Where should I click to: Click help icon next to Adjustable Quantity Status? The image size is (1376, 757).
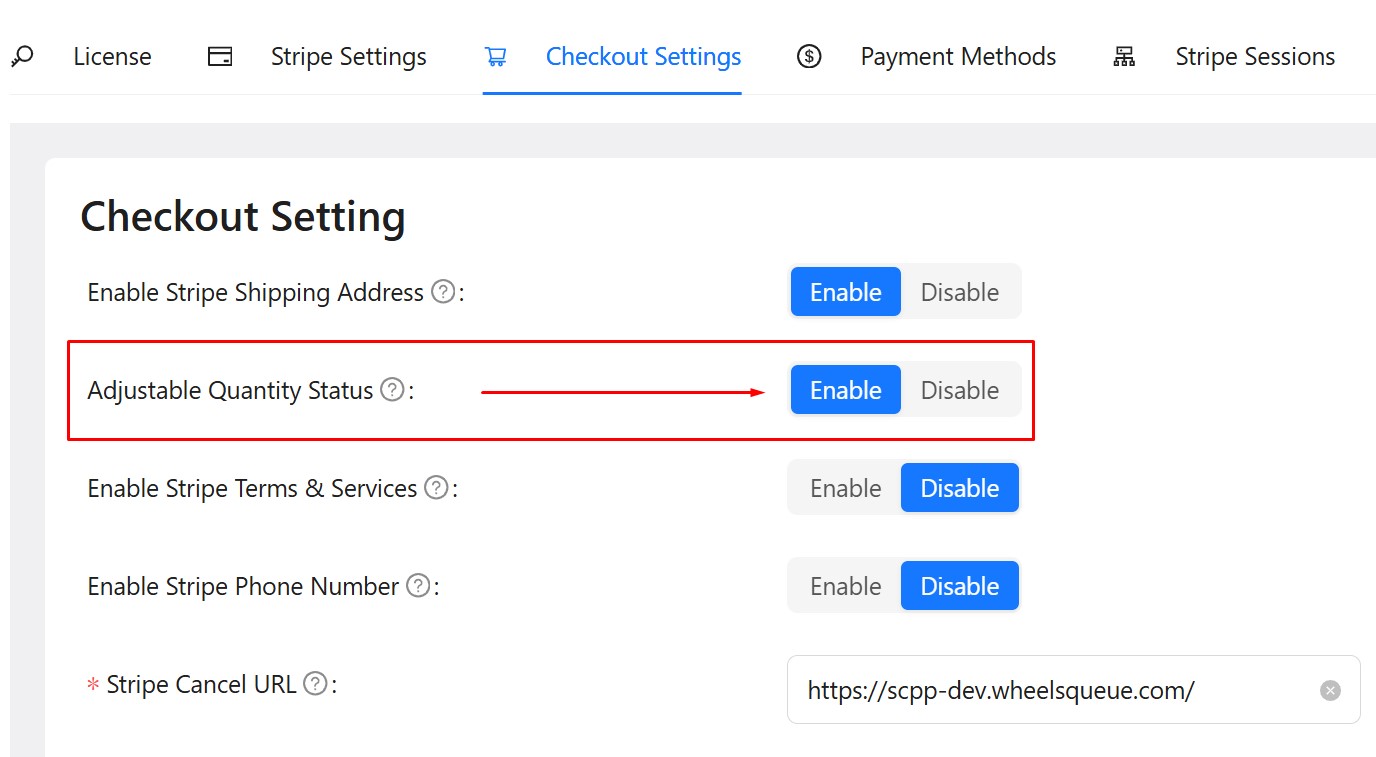click(x=393, y=390)
